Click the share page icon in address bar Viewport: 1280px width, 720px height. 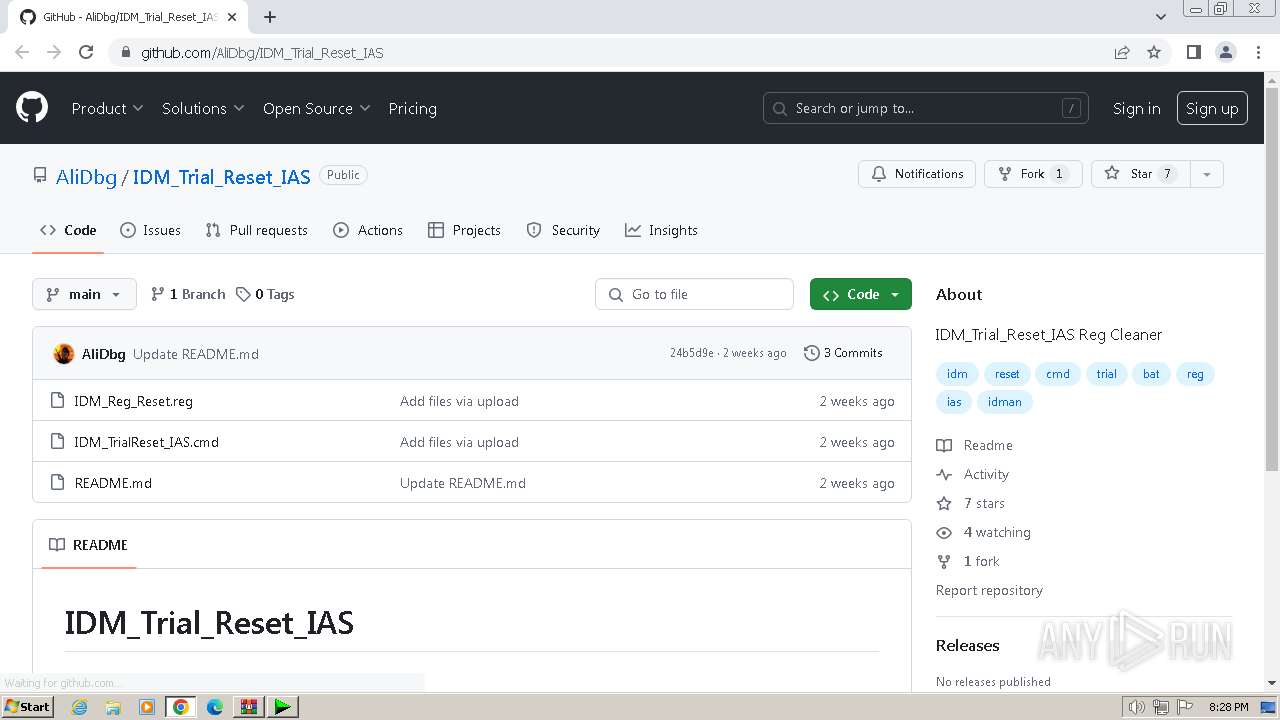[1122, 52]
